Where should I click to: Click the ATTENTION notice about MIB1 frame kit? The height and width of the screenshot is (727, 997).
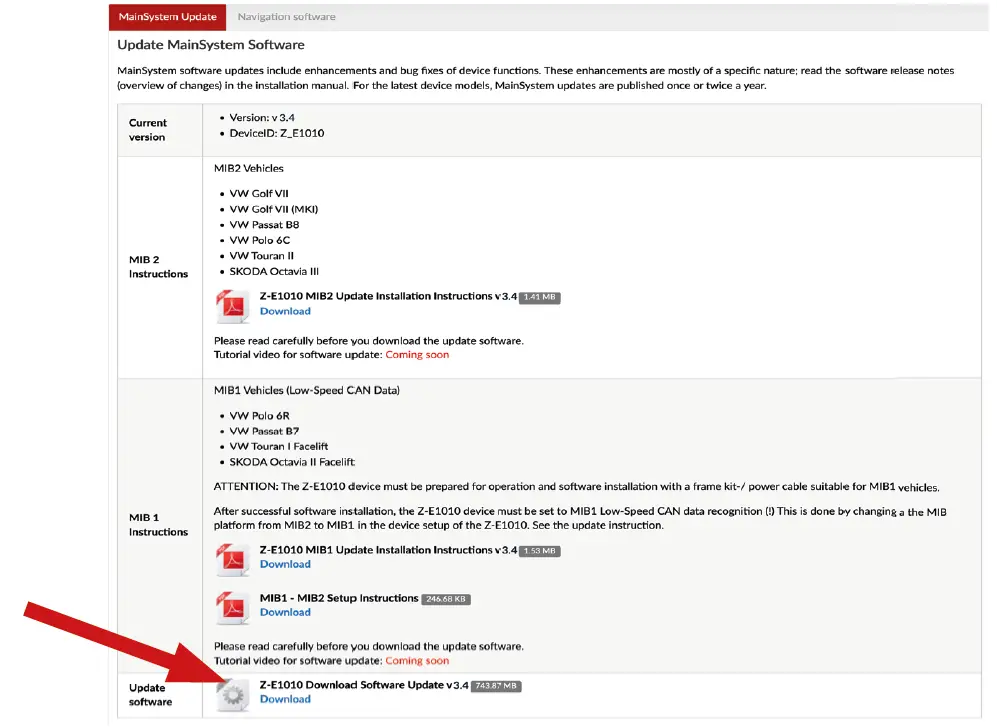coord(576,487)
